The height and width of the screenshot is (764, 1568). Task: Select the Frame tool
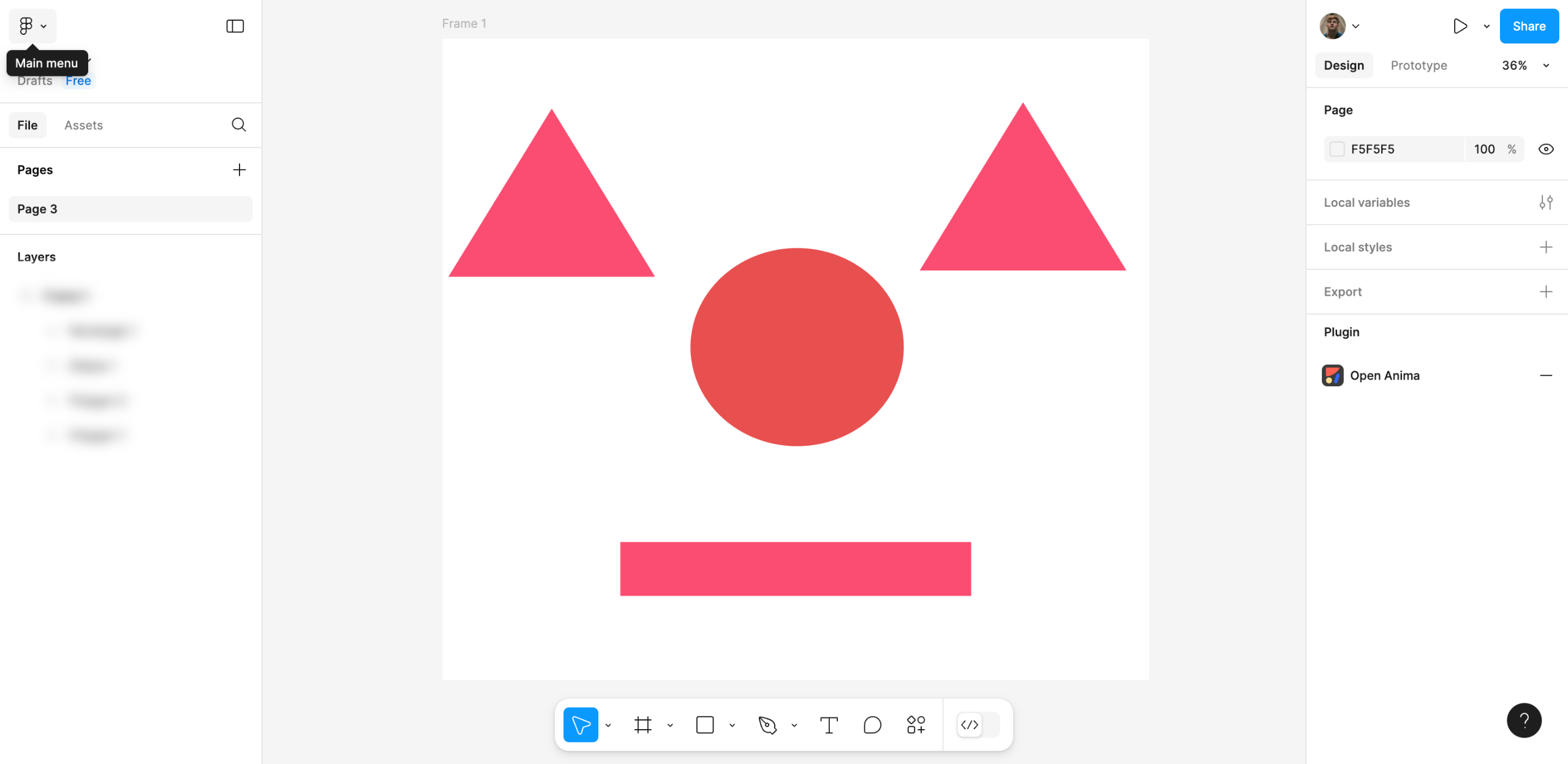tap(643, 725)
